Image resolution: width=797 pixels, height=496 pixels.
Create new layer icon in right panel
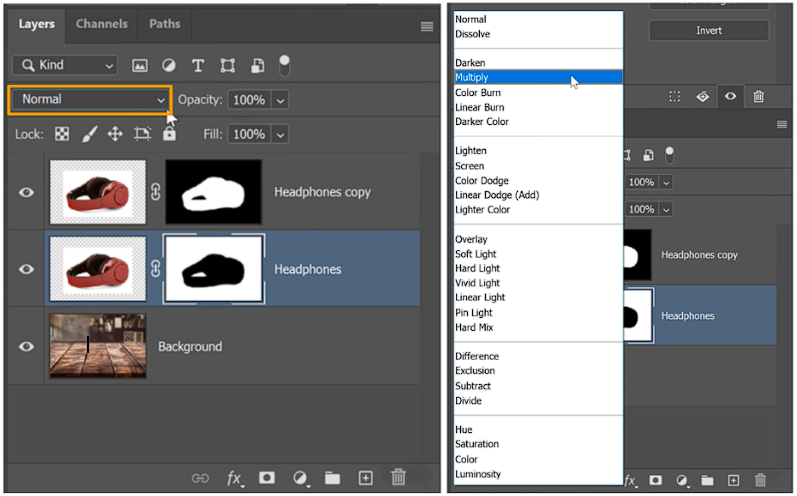click(x=733, y=480)
